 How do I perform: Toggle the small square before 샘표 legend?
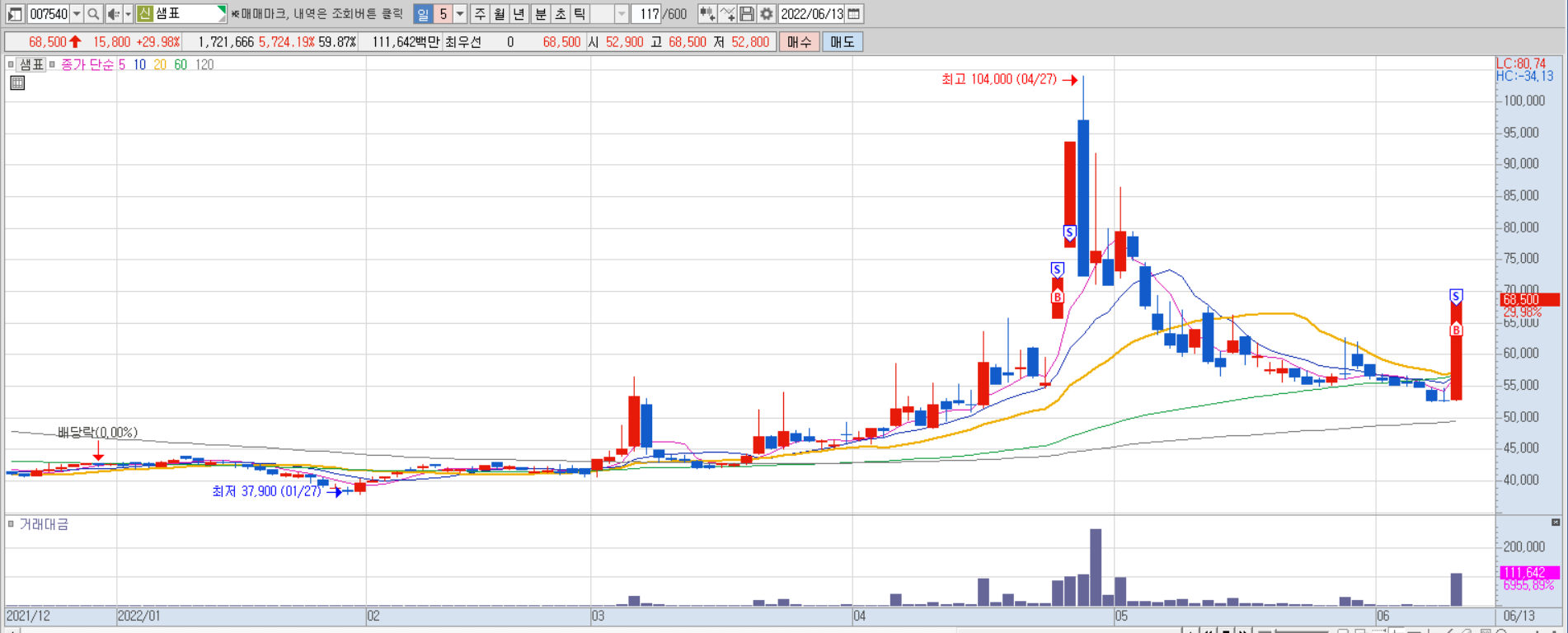(11, 64)
